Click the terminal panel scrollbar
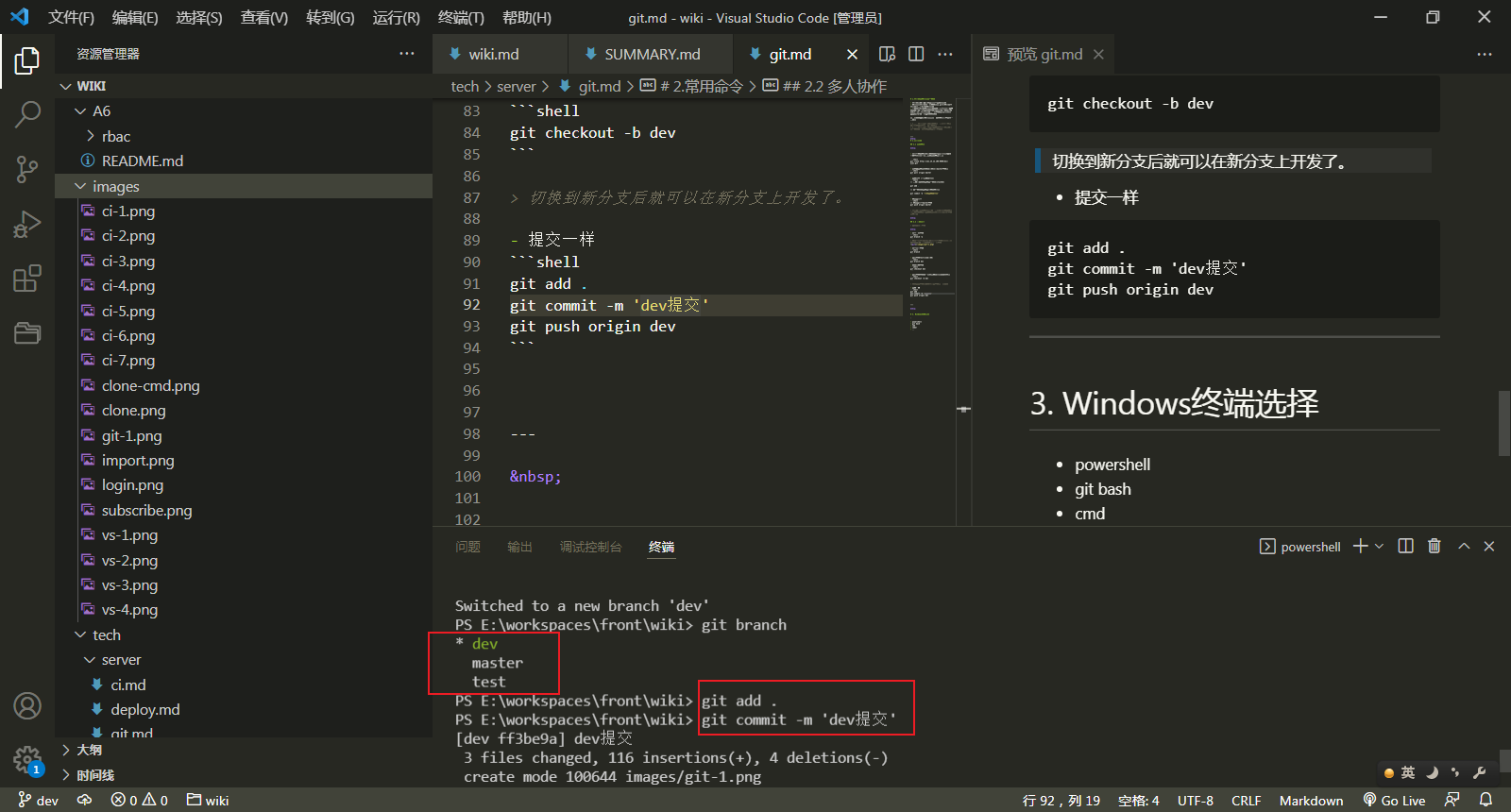The height and width of the screenshot is (812, 1511). pos(1503,761)
